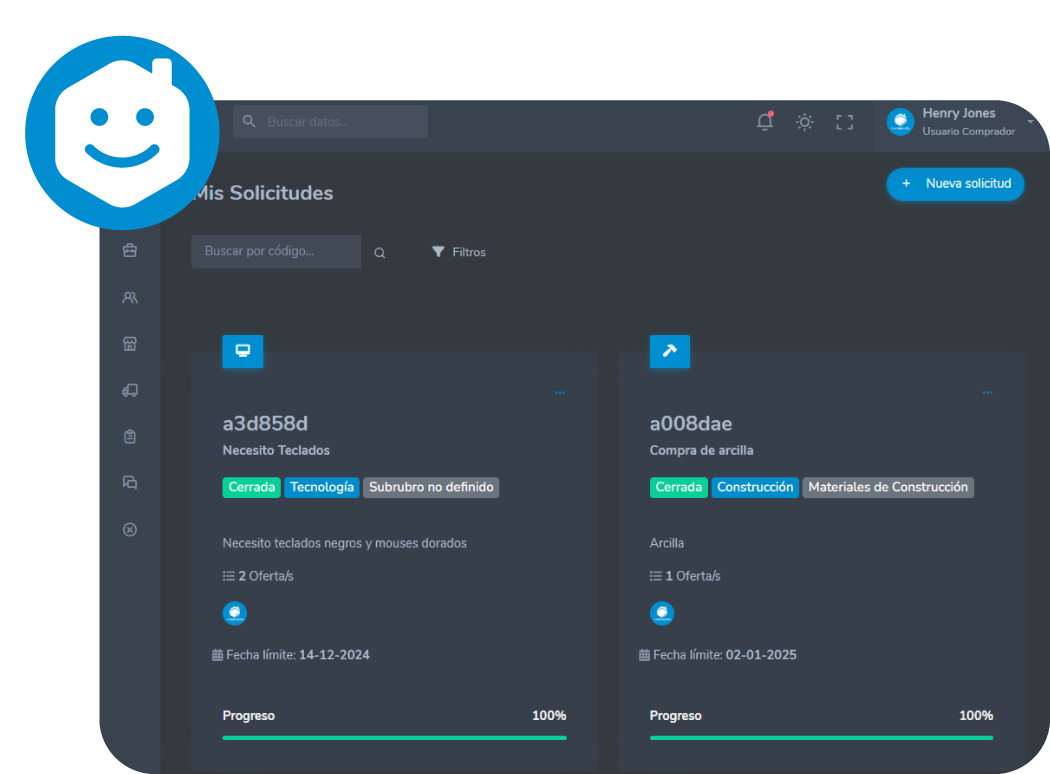The height and width of the screenshot is (774, 1050).
Task: Expand the Henry Jones user menu arrow
Action: coord(1030,122)
